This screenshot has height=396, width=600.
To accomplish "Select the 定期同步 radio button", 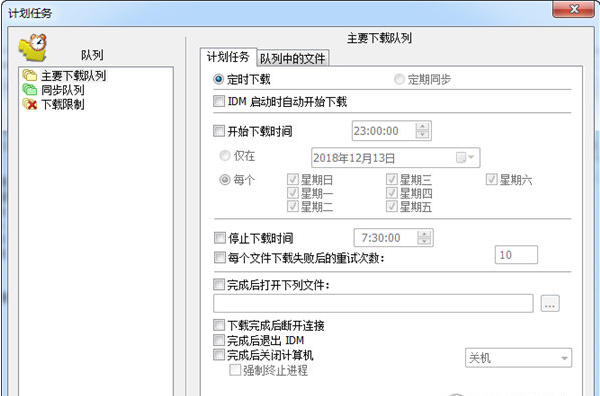I will point(399,79).
